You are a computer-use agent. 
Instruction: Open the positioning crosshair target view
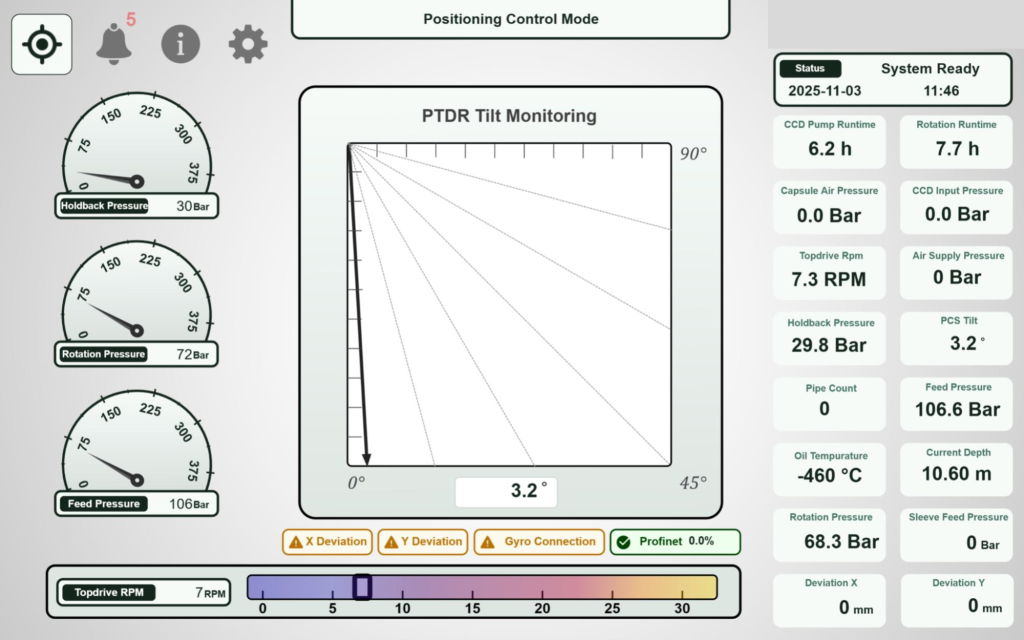tap(42, 44)
